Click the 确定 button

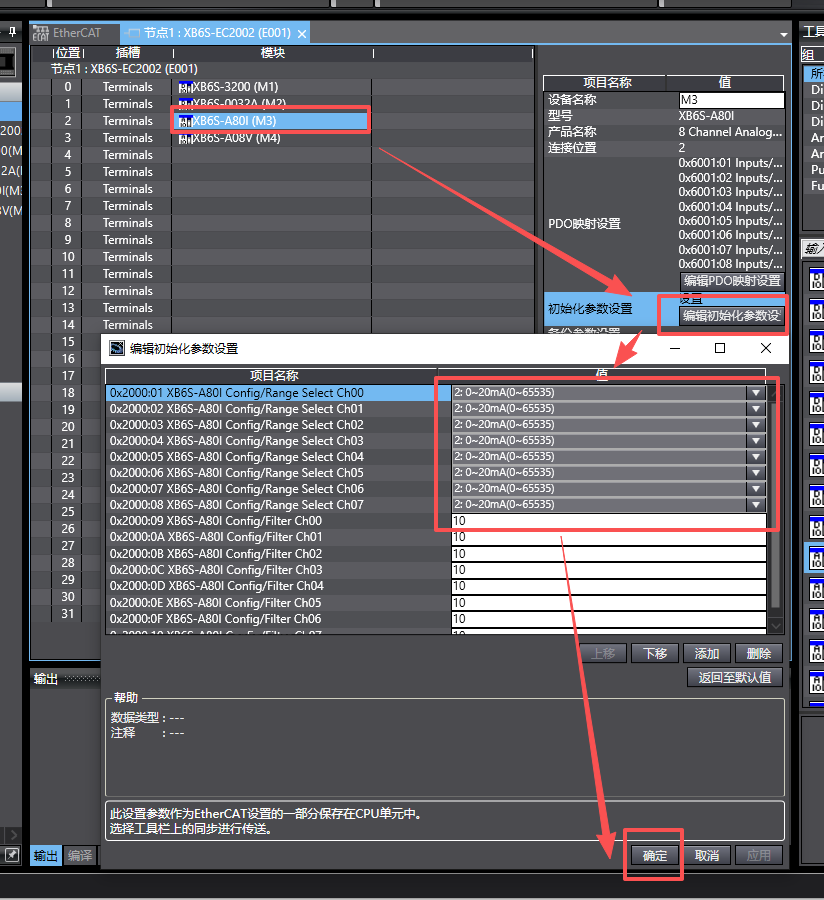coord(655,855)
